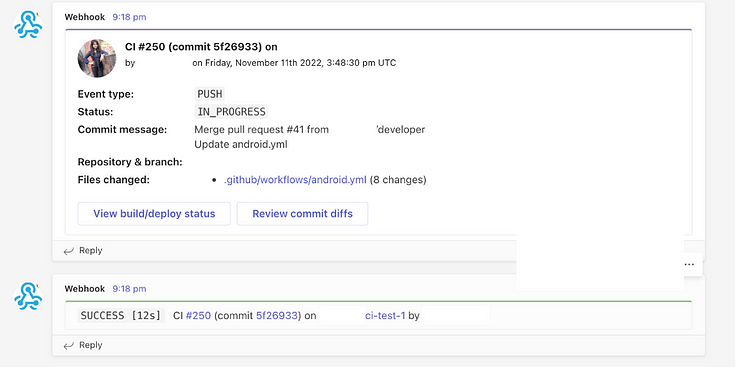
Task: Click the 'SUCCESS [12s]' status badge
Action: 121,315
